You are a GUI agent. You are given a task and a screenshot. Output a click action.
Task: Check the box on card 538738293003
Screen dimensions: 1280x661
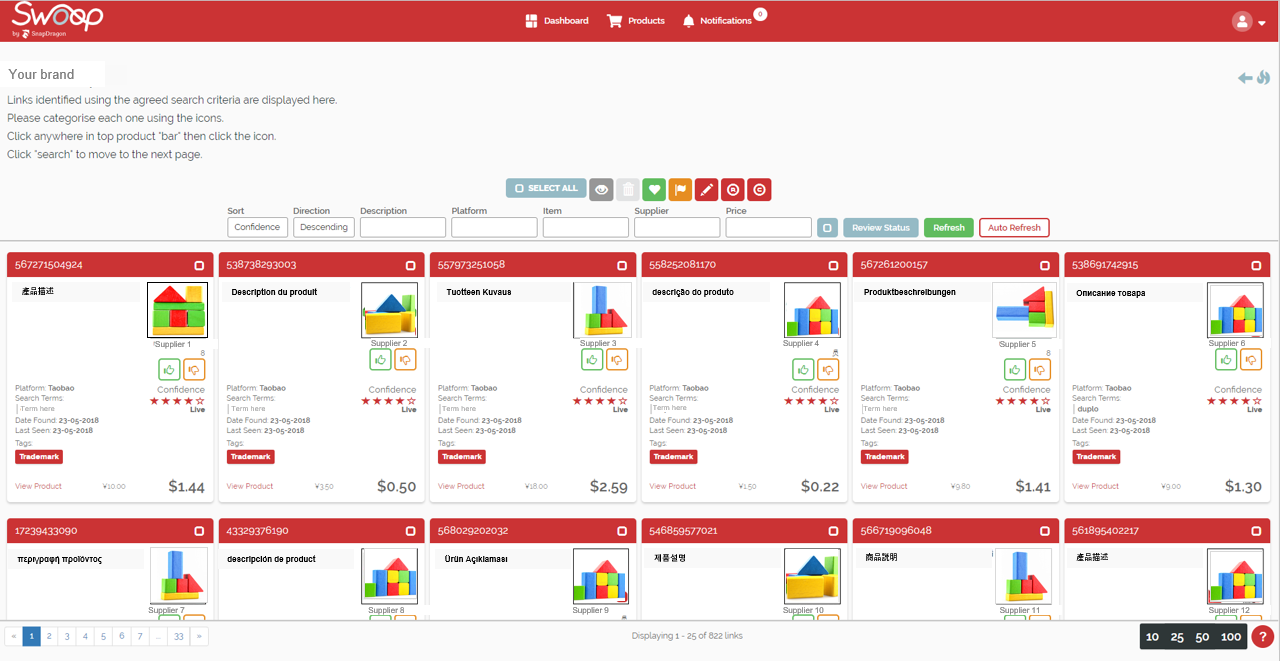tap(410, 266)
